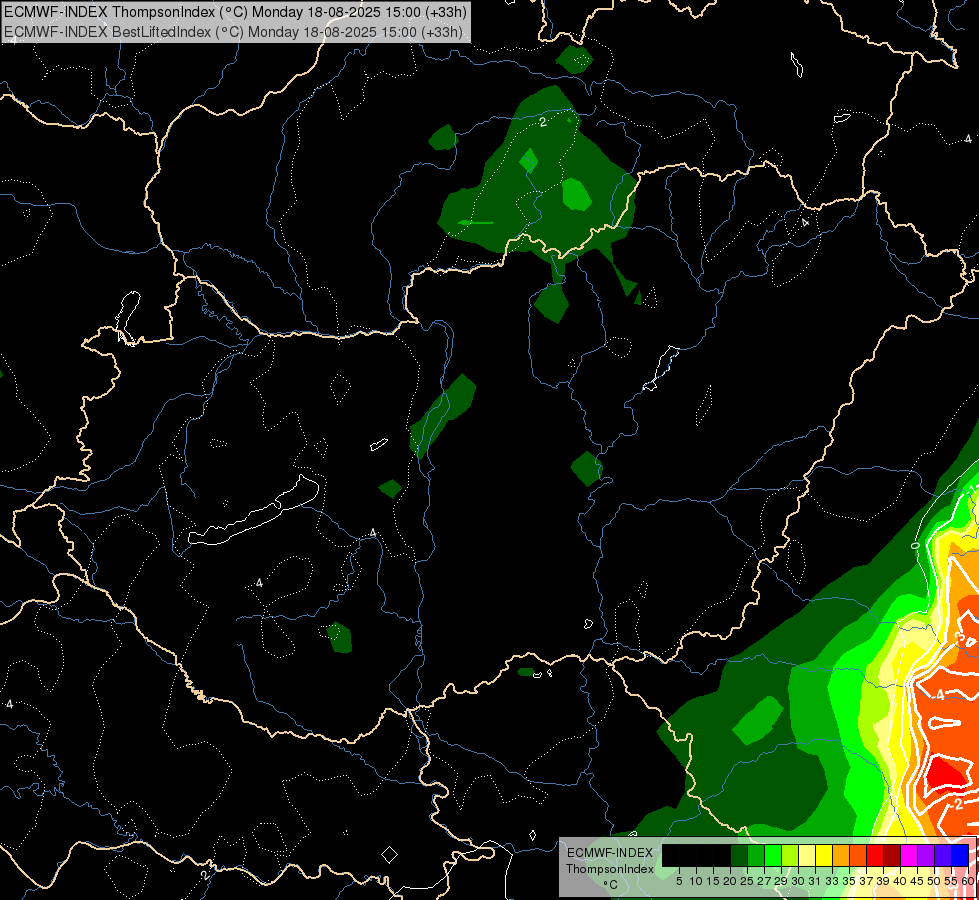Screen dimensions: 979x900
Task: Click the magenta 40–45 legend swatch
Action: [x=909, y=855]
